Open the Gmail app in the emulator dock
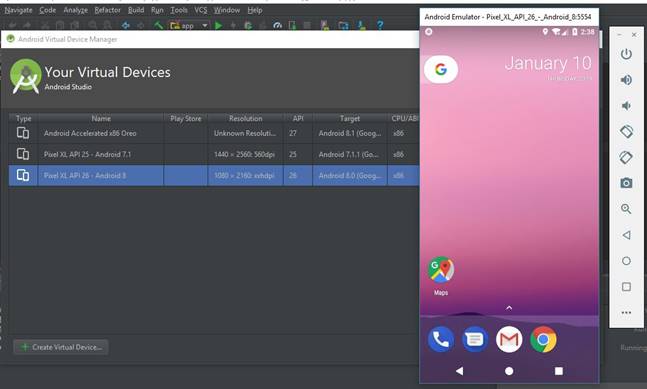The image size is (647, 389). (509, 339)
